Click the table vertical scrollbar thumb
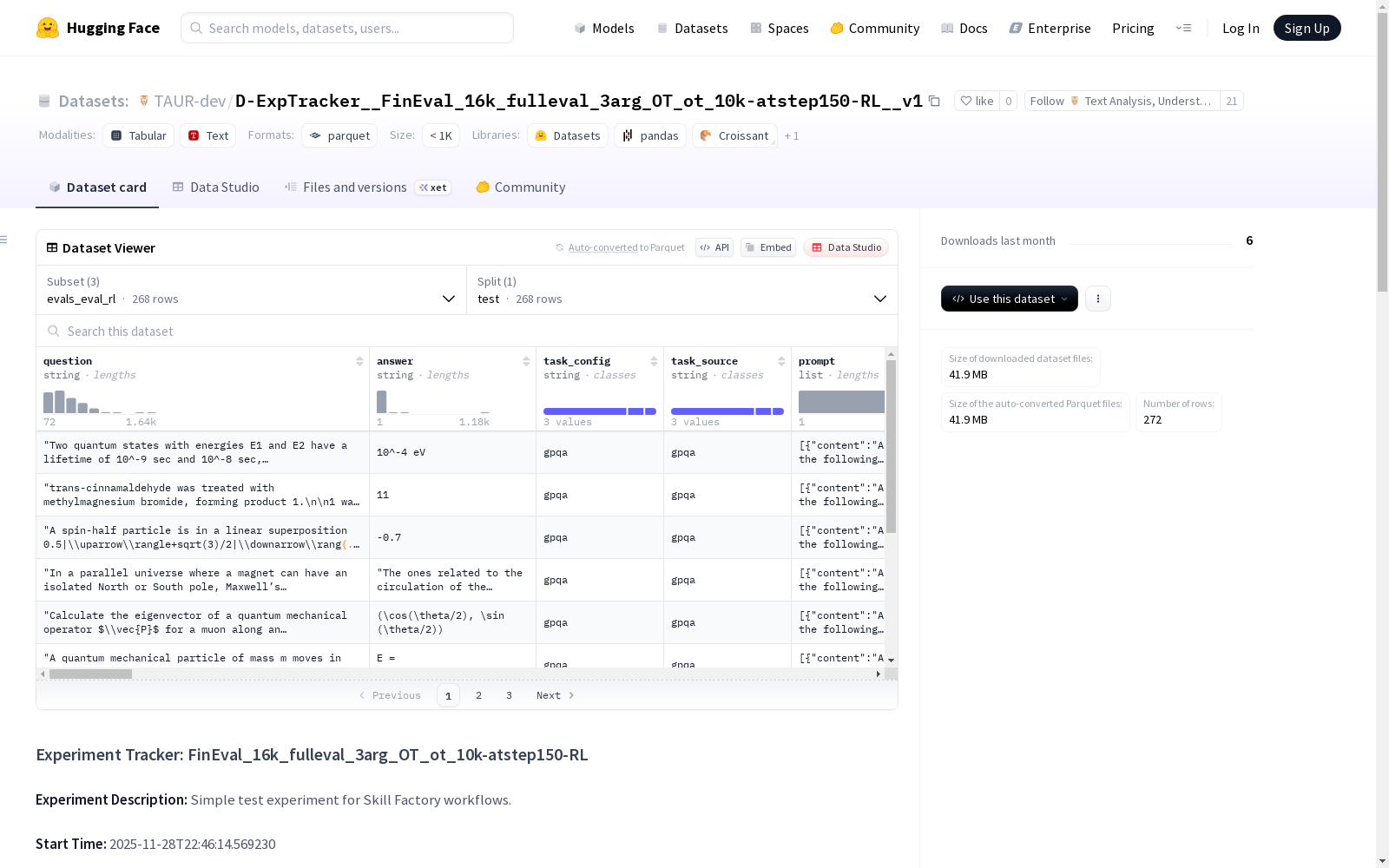Image resolution: width=1389 pixels, height=868 pixels. [891, 446]
